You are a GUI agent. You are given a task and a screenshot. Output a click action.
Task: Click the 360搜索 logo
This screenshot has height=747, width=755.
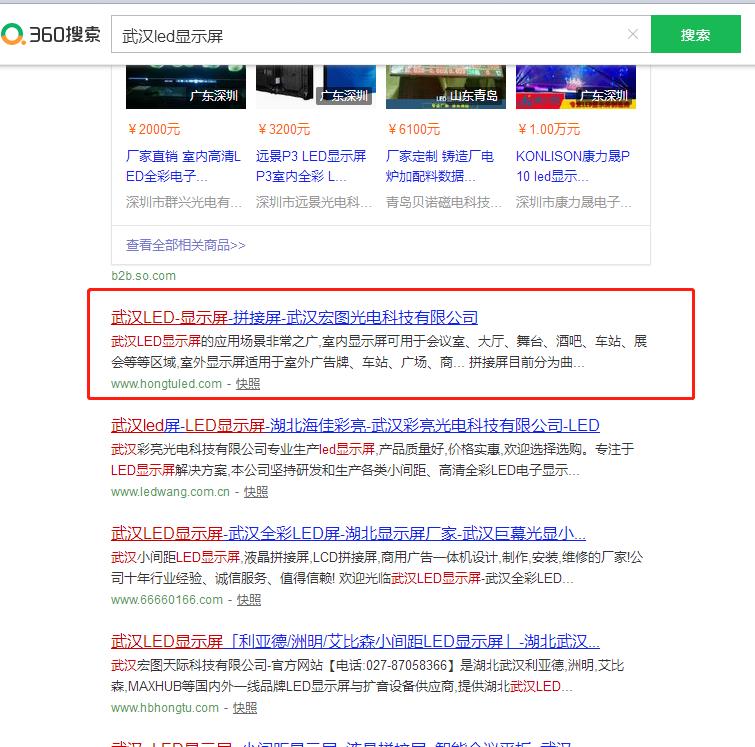coord(51,34)
